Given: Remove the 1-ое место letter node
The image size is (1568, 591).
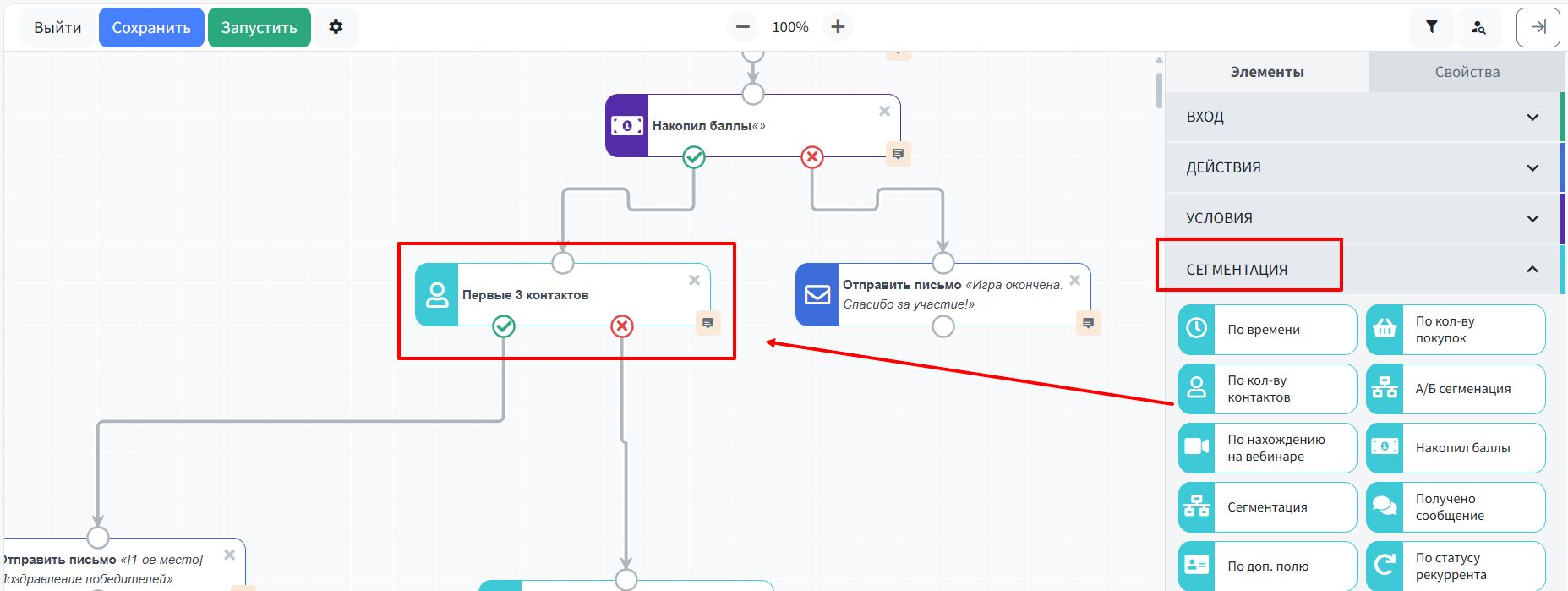Looking at the screenshot, I should pos(229,555).
